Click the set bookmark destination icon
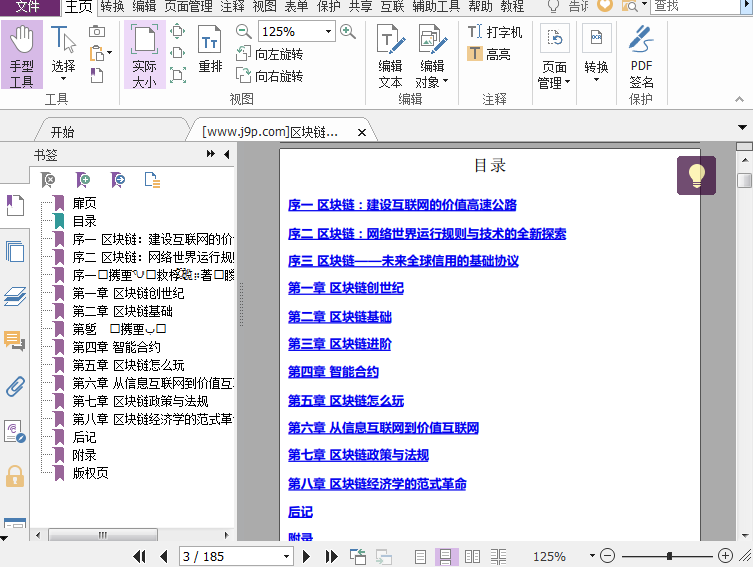The width and height of the screenshot is (753, 567). (x=118, y=180)
